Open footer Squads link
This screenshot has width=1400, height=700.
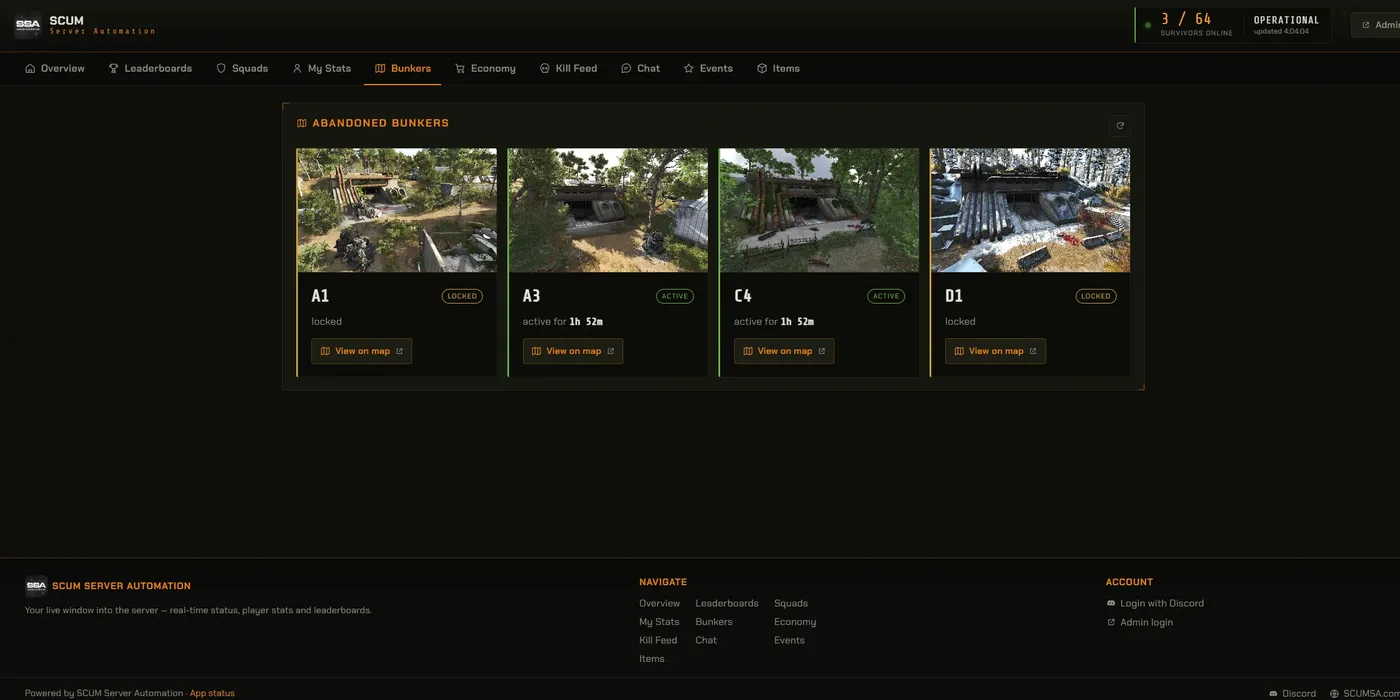pyautogui.click(x=791, y=604)
